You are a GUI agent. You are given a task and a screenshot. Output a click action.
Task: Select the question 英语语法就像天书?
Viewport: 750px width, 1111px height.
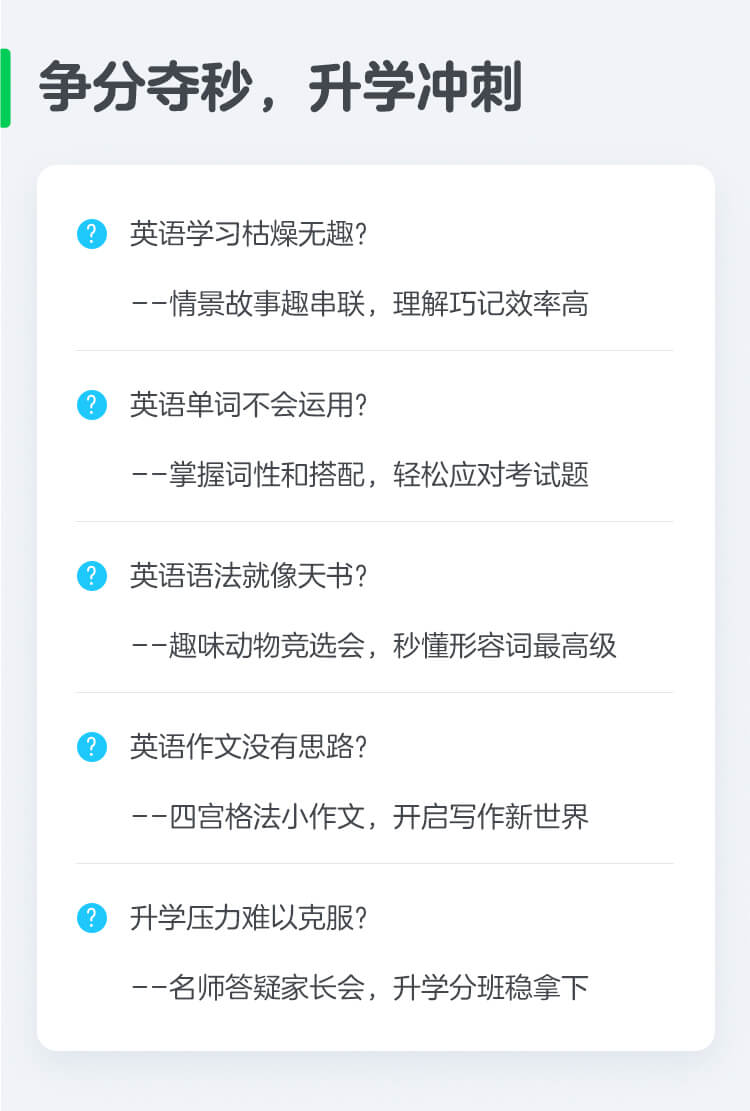pos(249,575)
